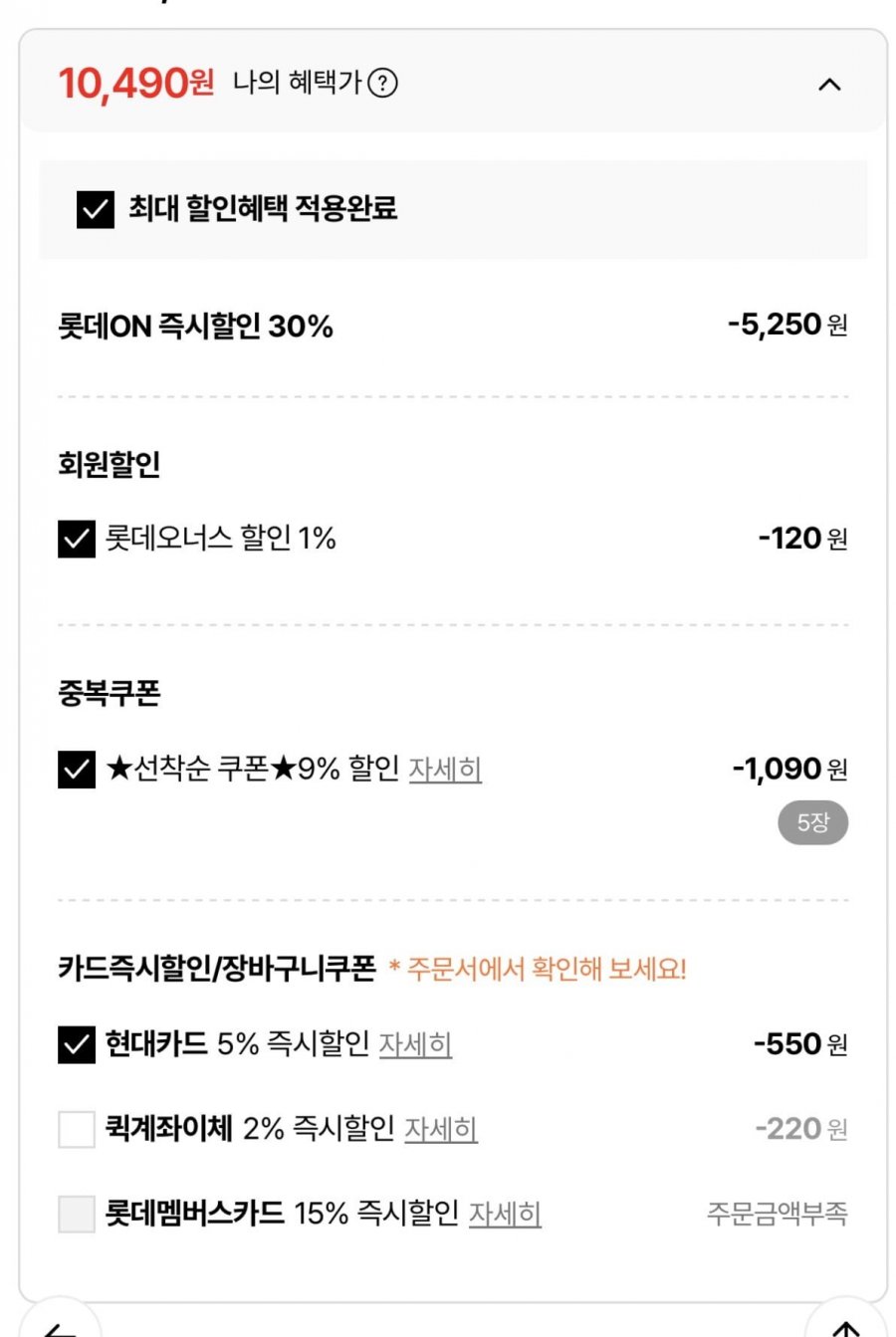Uncheck the 선착순 쿠폰 9% 할인 checkbox
Screen dimensions: 896x1337
click(77, 770)
